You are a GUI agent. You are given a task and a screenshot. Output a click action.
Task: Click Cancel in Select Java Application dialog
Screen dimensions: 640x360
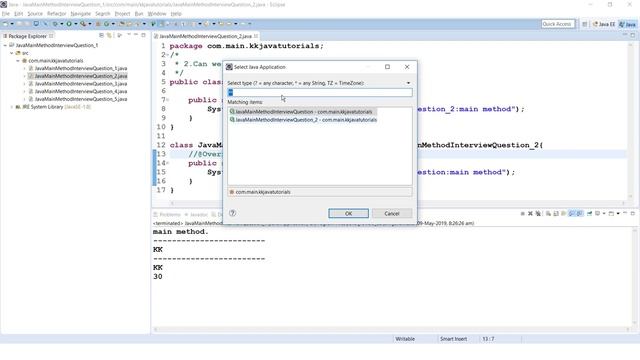[x=391, y=213]
